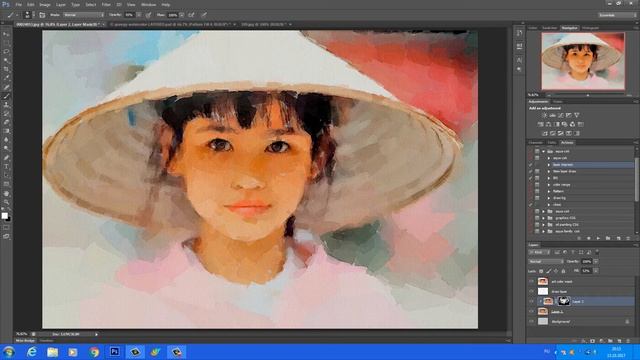Select the Rectangular Marquee tool
This screenshot has width=640, height=360.
pos(6,43)
